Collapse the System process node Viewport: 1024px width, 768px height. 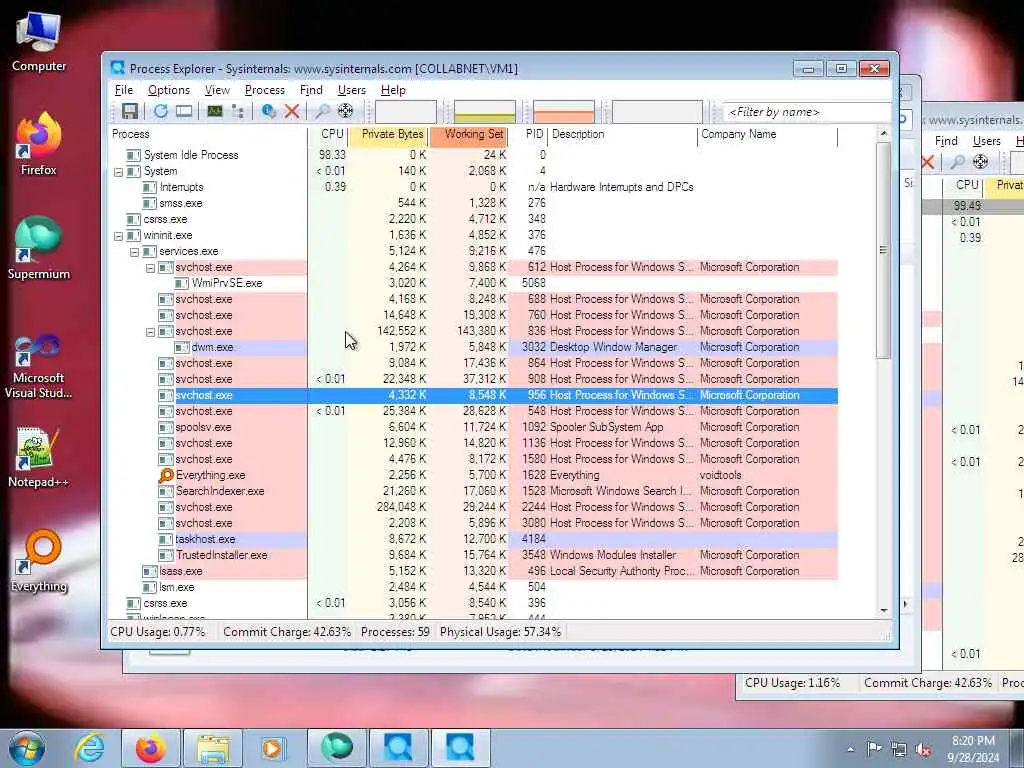coord(118,172)
